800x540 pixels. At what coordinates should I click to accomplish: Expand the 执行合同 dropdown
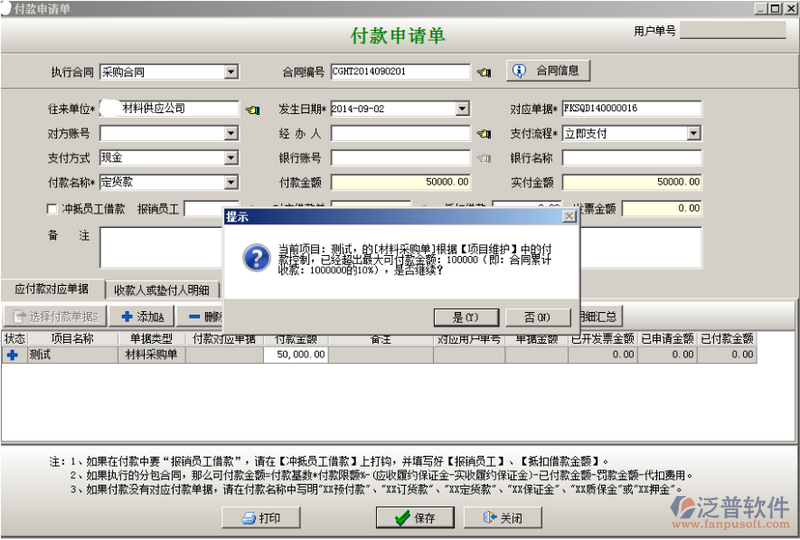pos(231,72)
